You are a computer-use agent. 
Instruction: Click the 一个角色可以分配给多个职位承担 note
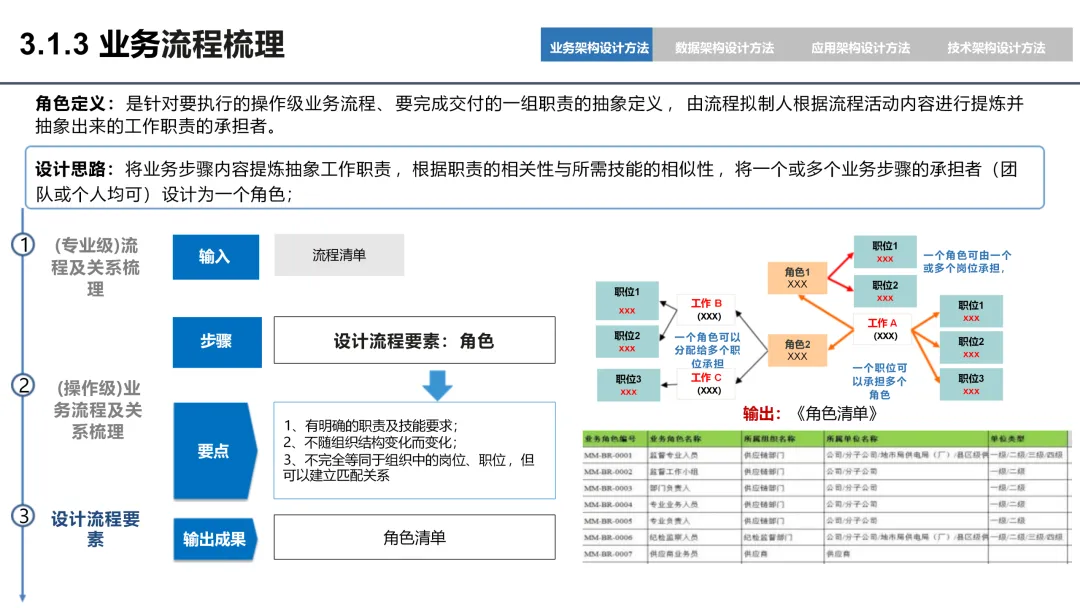(707, 350)
